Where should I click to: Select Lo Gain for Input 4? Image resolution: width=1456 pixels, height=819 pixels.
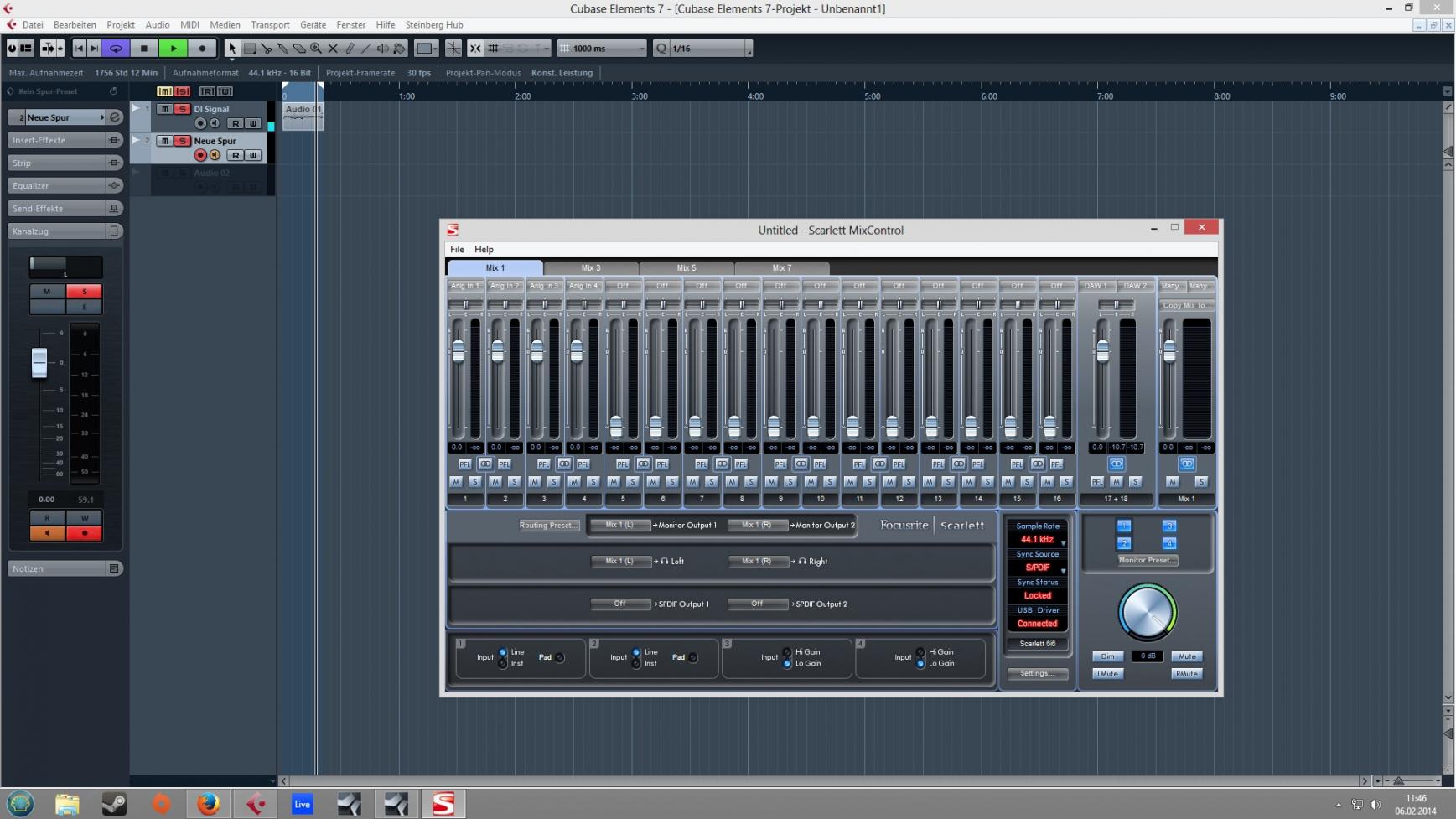[920, 664]
